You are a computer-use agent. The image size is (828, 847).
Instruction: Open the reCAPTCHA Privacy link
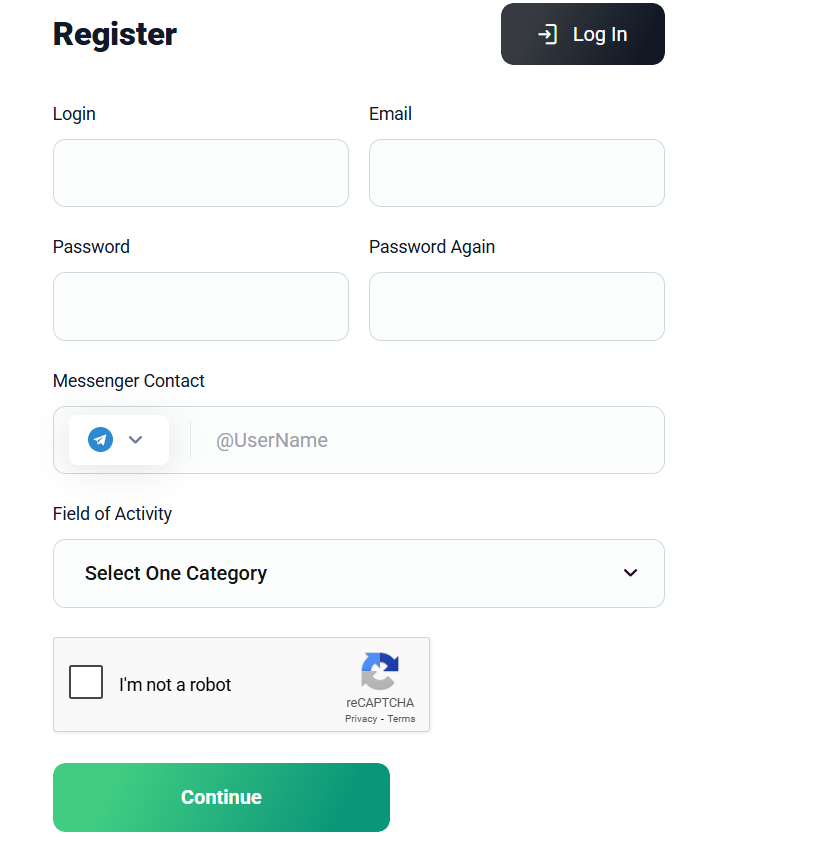tap(361, 719)
